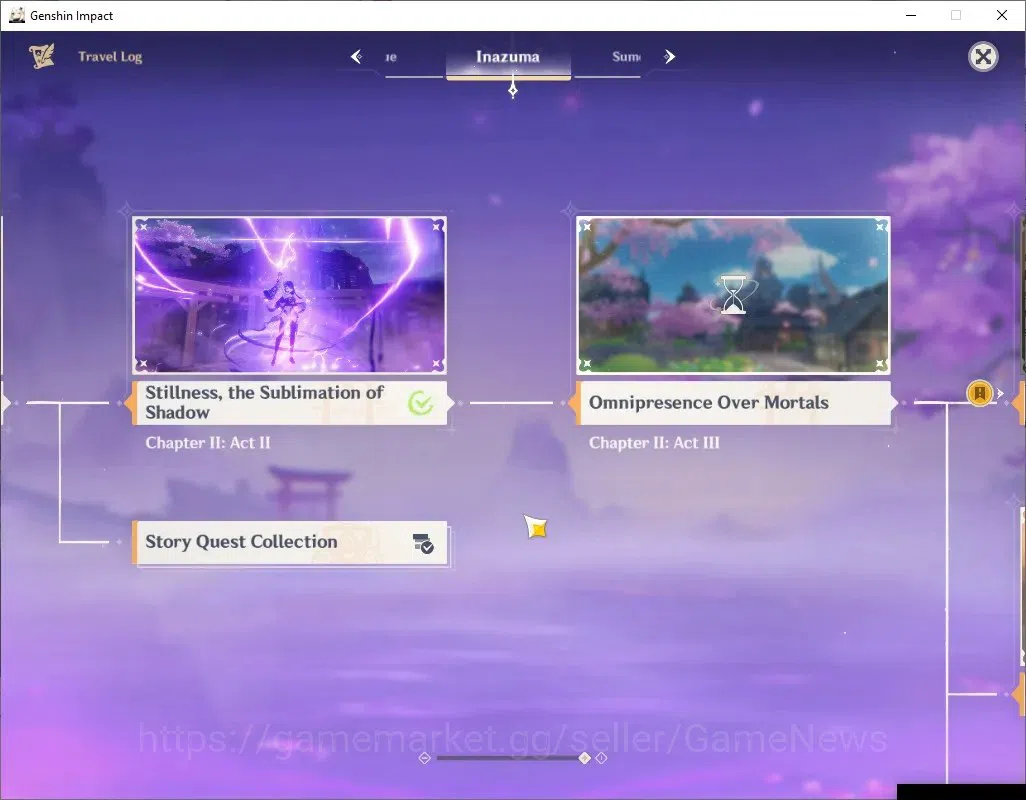The image size is (1026, 800).
Task: Select Stillness, the Sublimation of Shadow quest title
Action: pos(264,402)
